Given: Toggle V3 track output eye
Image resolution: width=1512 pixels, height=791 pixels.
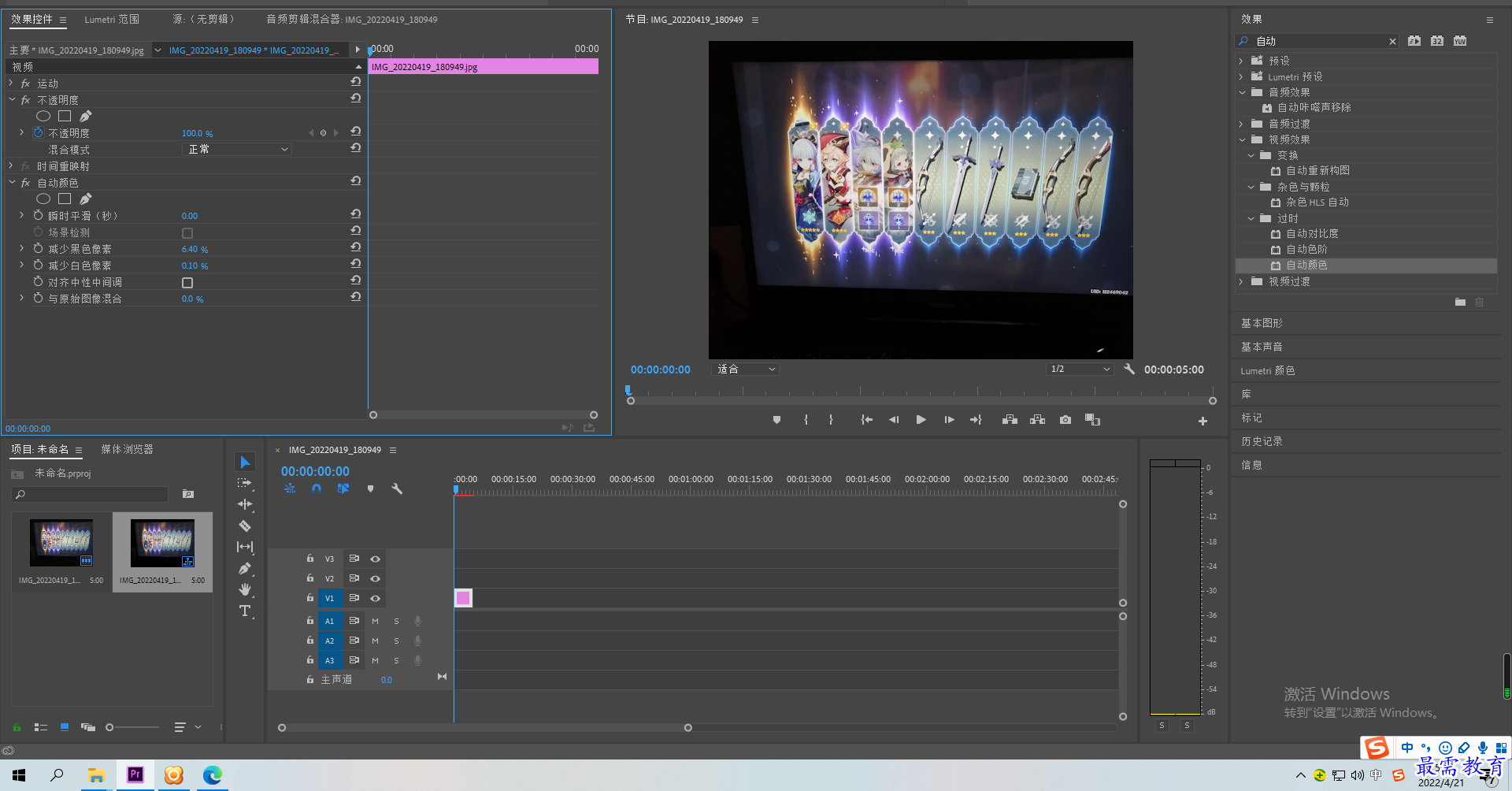Looking at the screenshot, I should tap(376, 559).
